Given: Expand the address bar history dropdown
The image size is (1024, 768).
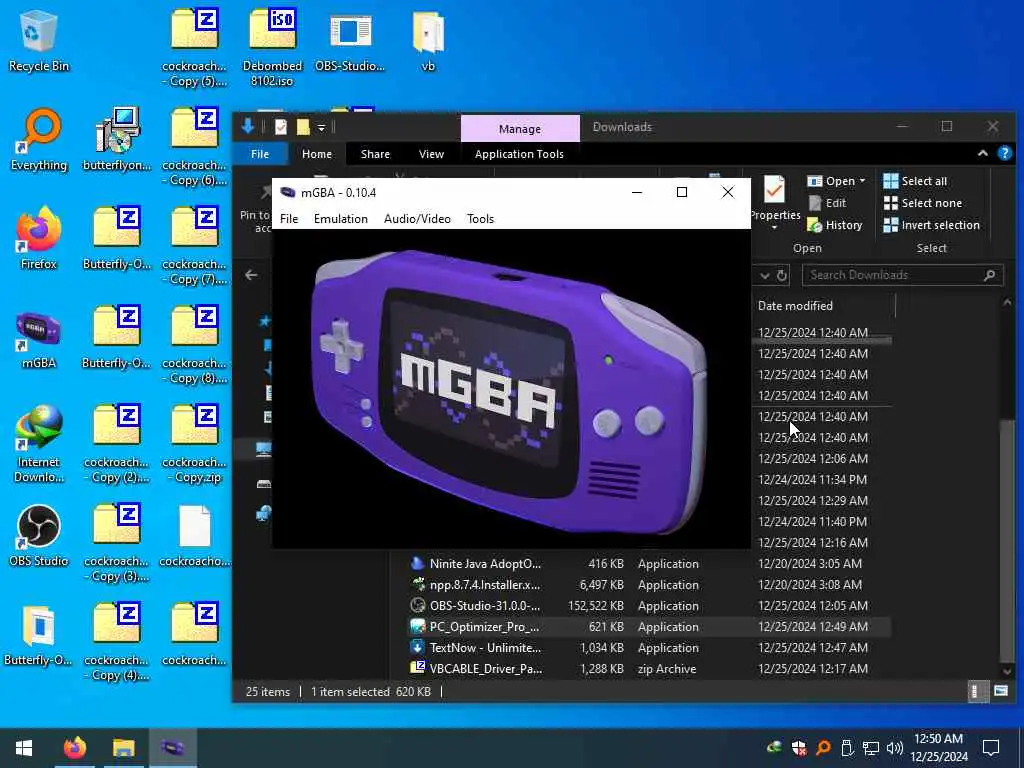Looking at the screenshot, I should pyautogui.click(x=765, y=275).
